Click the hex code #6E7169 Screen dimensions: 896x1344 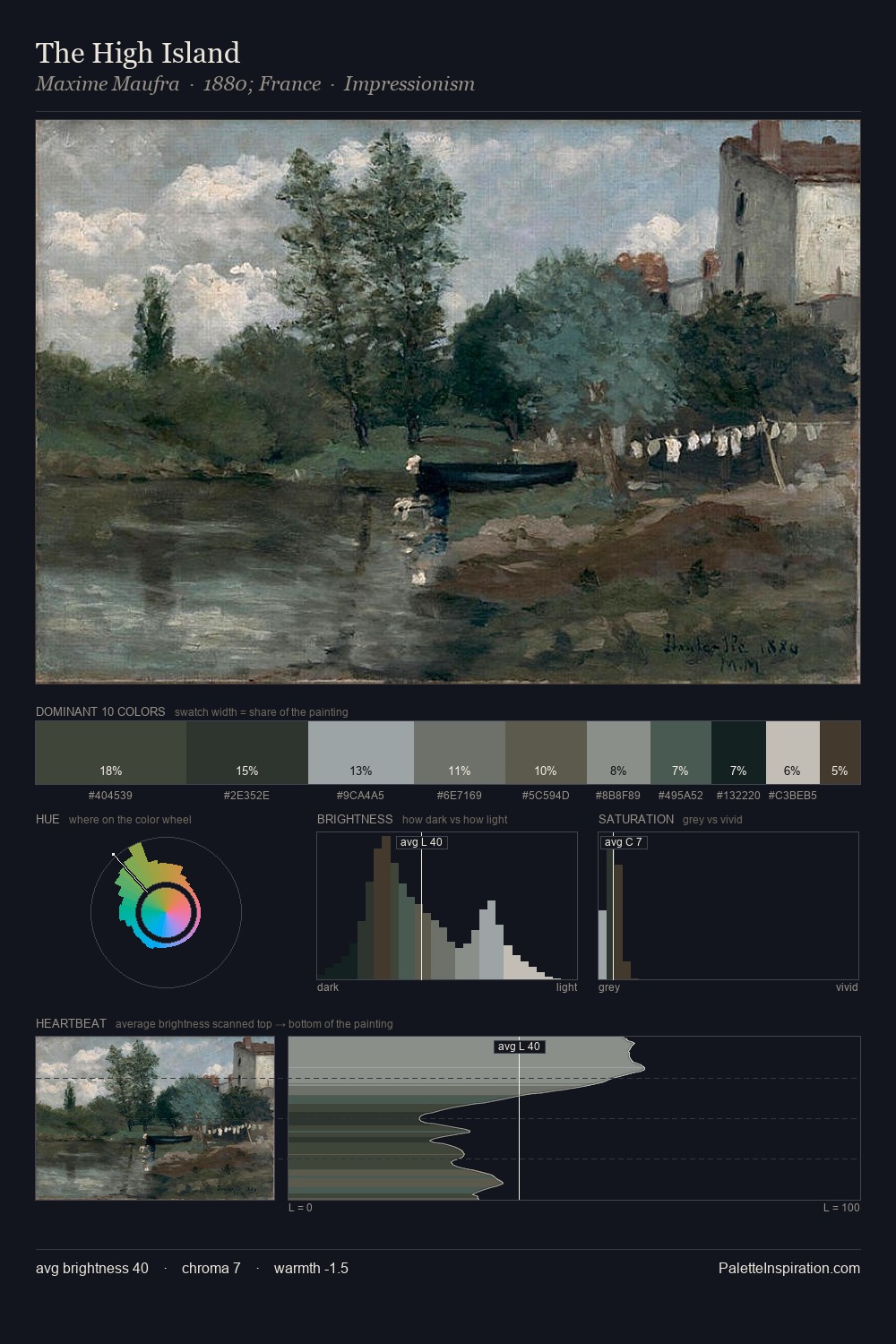click(460, 796)
